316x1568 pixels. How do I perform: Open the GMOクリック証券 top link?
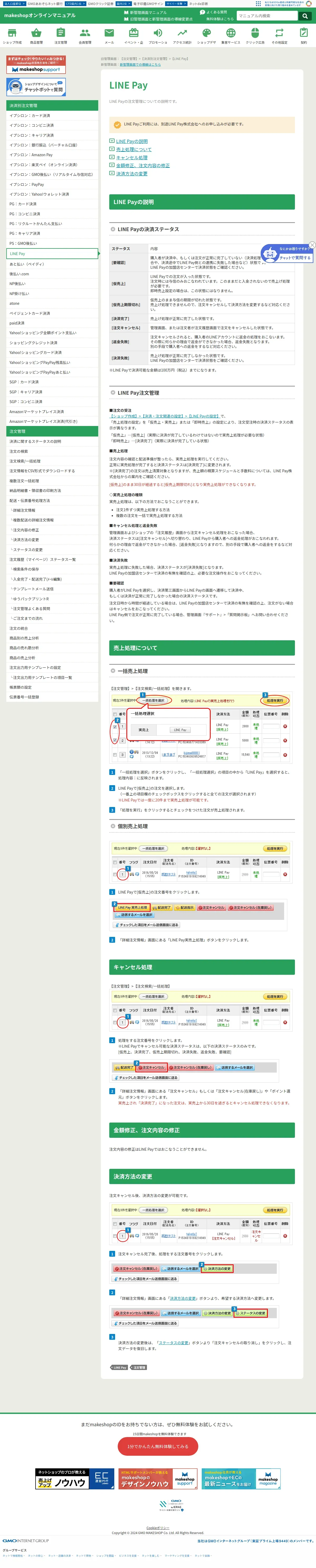coord(101,4)
